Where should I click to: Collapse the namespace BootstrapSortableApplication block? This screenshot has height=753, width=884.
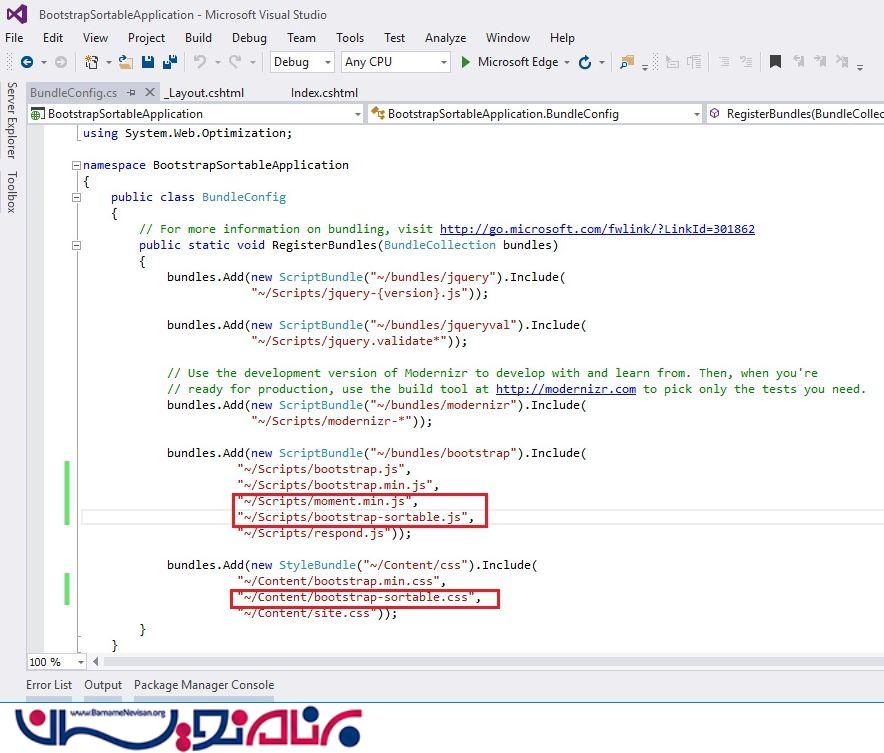75,165
